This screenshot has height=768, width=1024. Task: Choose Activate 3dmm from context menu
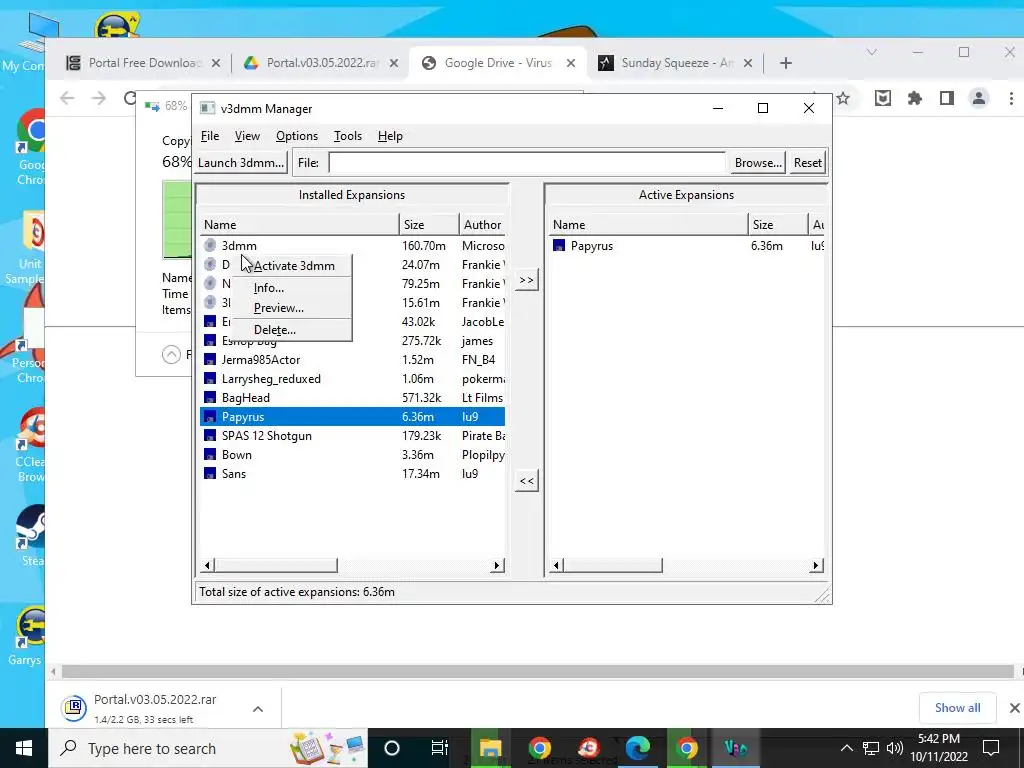[293, 266]
